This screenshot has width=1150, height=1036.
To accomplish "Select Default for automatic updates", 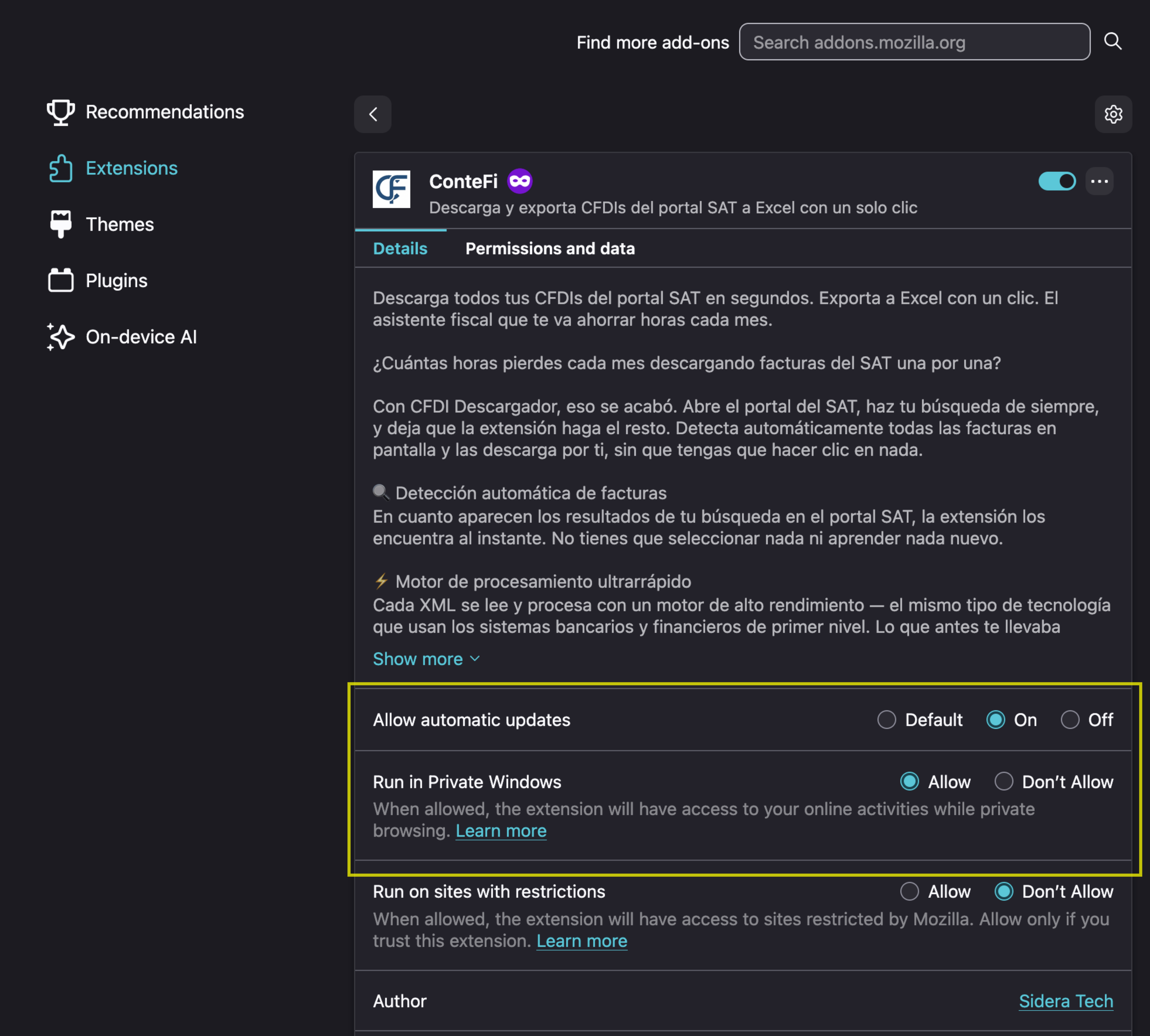I will 886,720.
